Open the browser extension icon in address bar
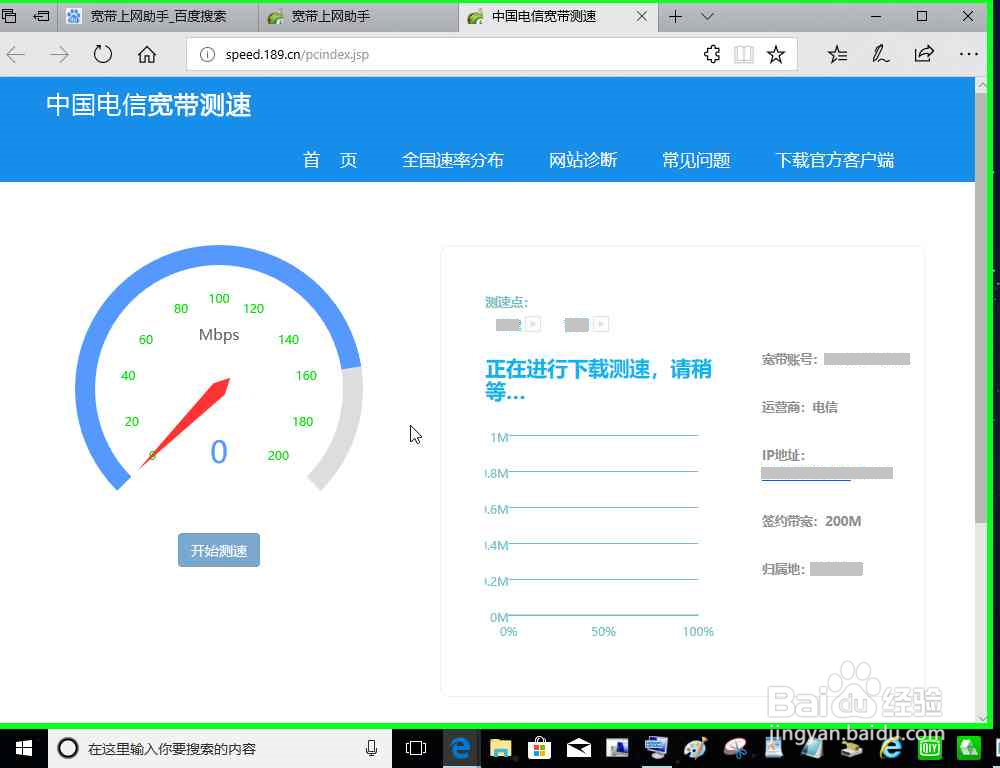The height and width of the screenshot is (768, 1000). tap(712, 54)
